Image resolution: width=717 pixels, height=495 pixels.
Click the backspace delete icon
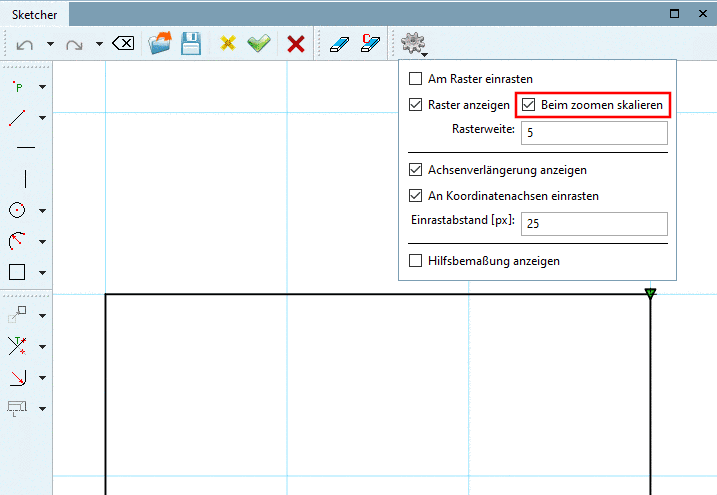click(123, 43)
